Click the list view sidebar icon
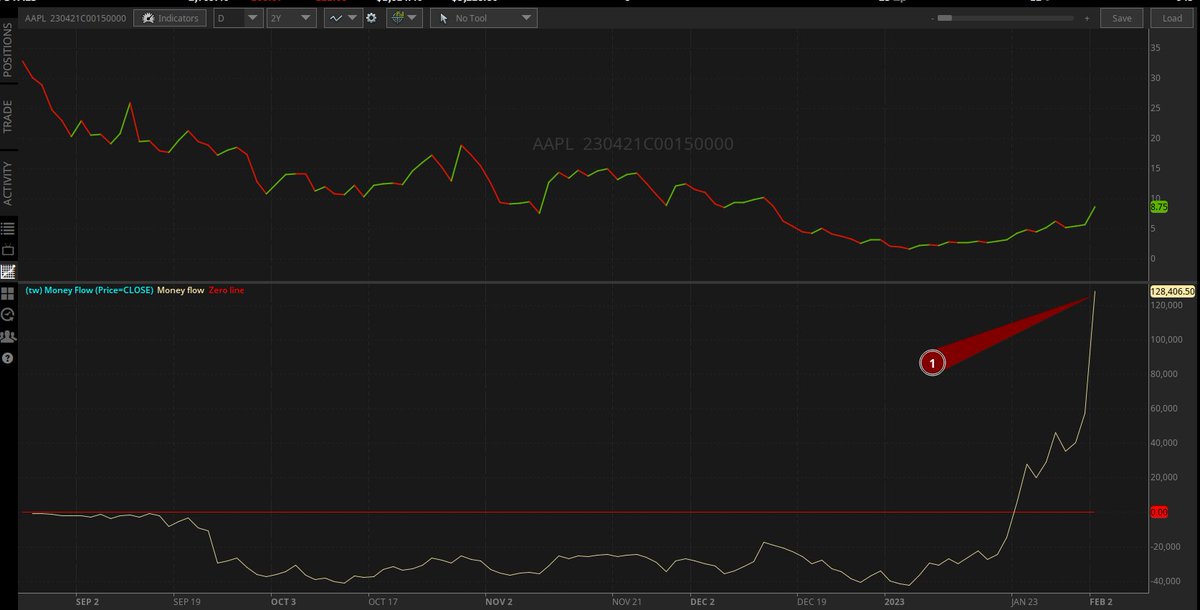1200x610 pixels. click(8, 228)
